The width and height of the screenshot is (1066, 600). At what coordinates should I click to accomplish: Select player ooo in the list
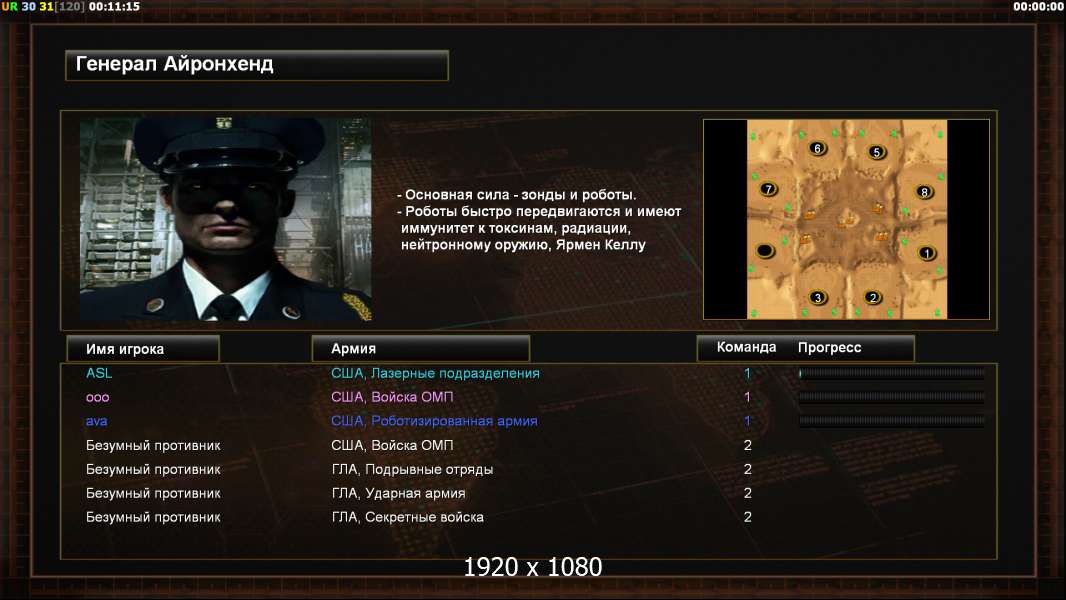pyautogui.click(x=97, y=398)
